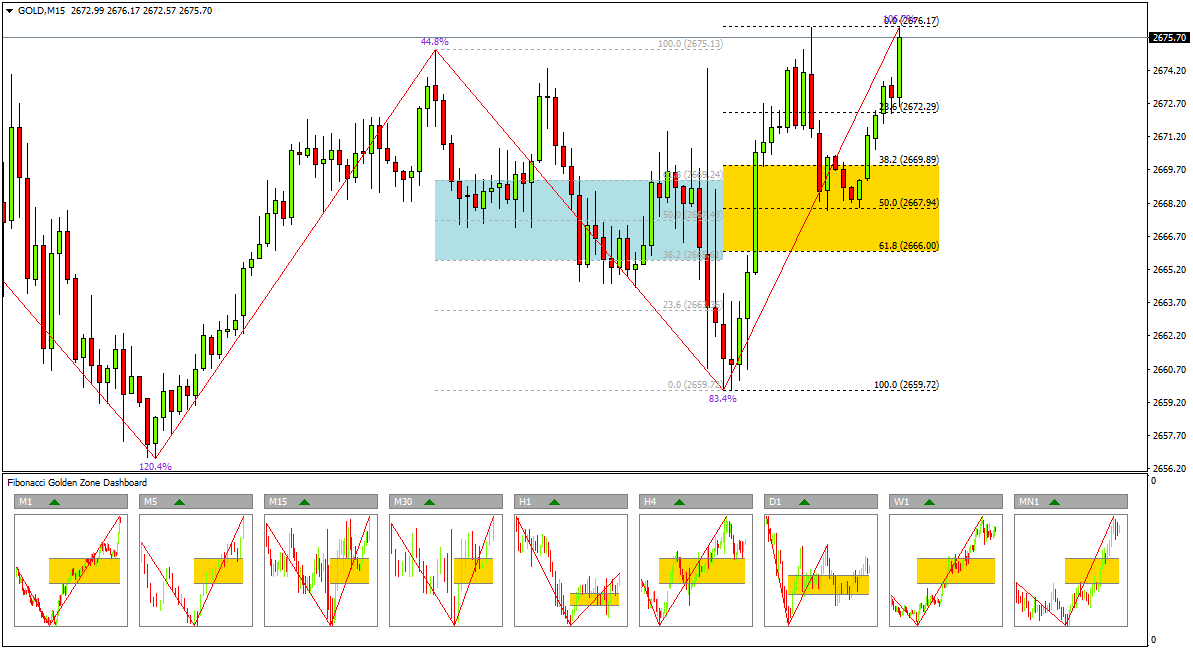Click the green up arrow beside M15

tap(304, 501)
